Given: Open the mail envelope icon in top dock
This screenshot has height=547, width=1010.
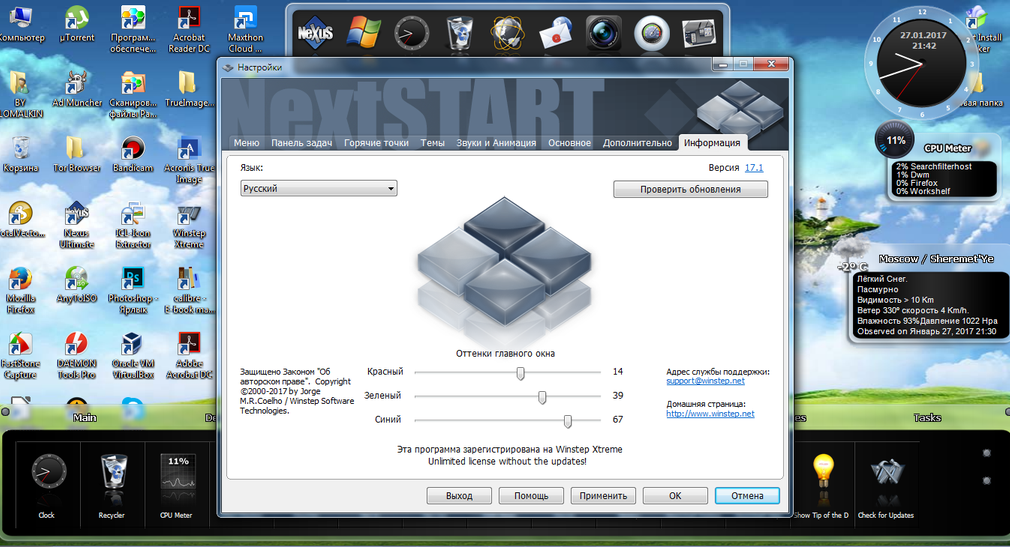Looking at the screenshot, I should 555,34.
